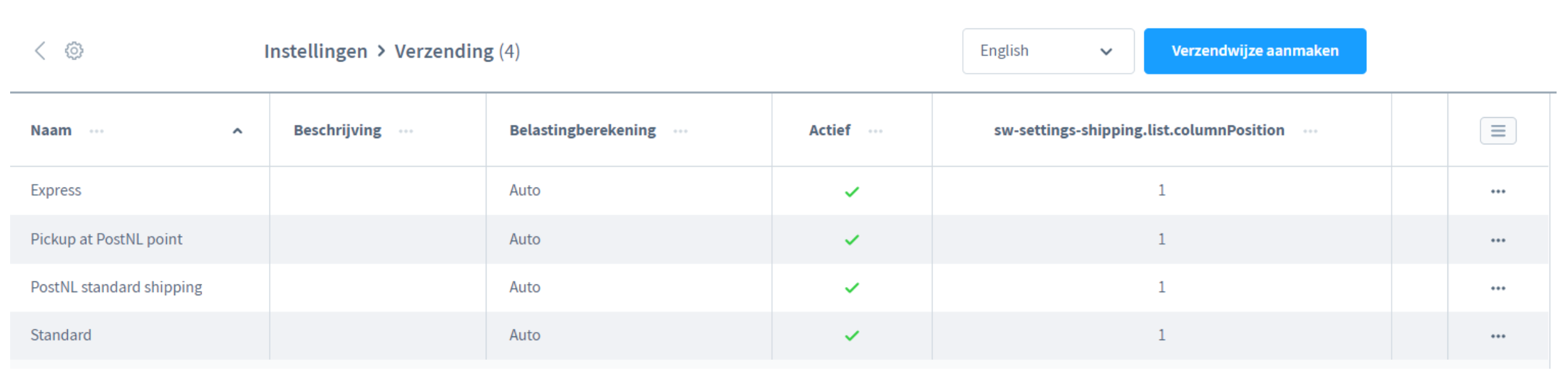Screen dimensions: 1568x389
Task: Click the Instellingen breadcrumb
Action: [315, 51]
